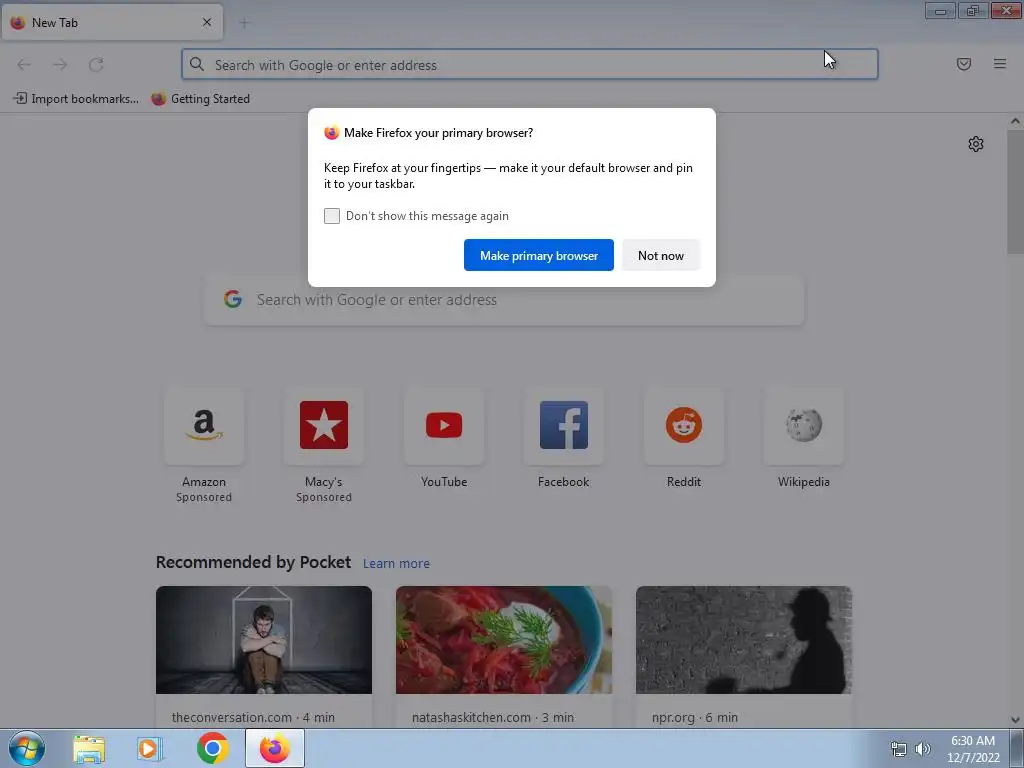The height and width of the screenshot is (768, 1024).
Task: Click "npr.org · 6 min" text
Action: point(695,717)
